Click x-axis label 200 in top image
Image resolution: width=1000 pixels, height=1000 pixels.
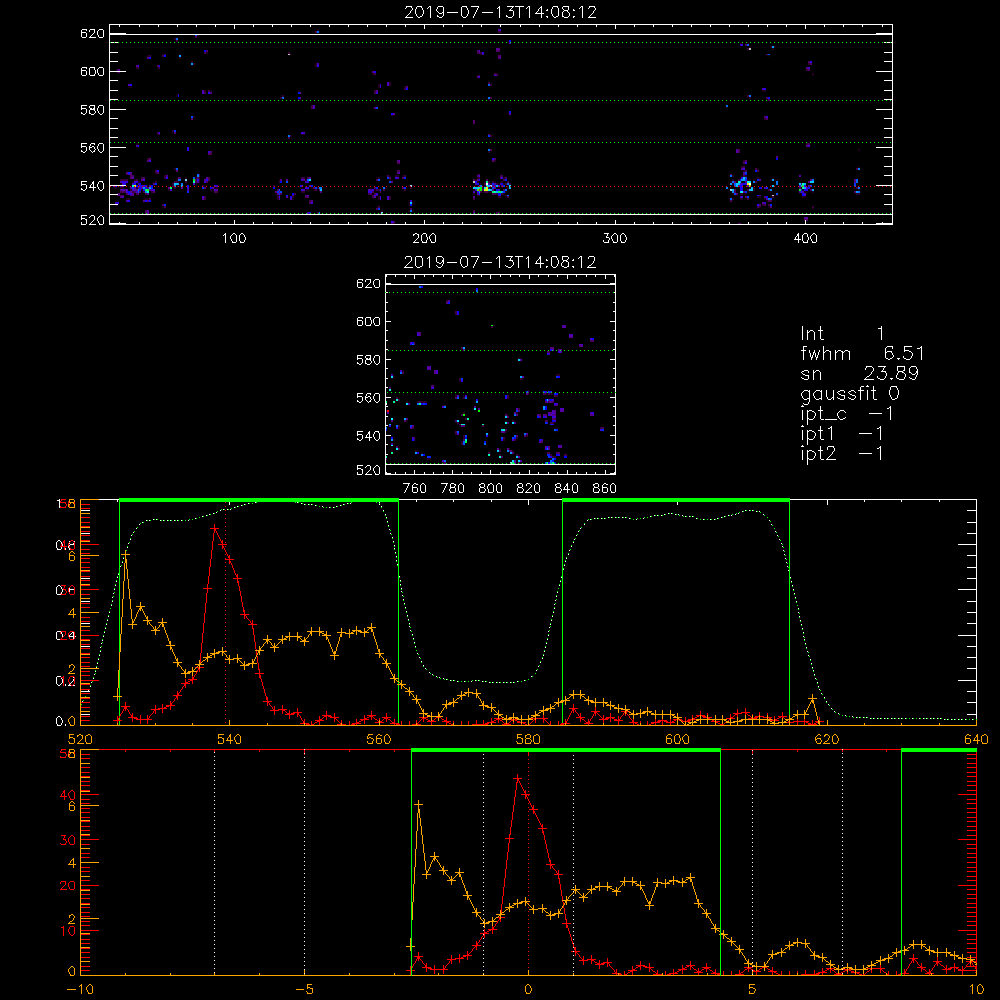tap(424, 239)
